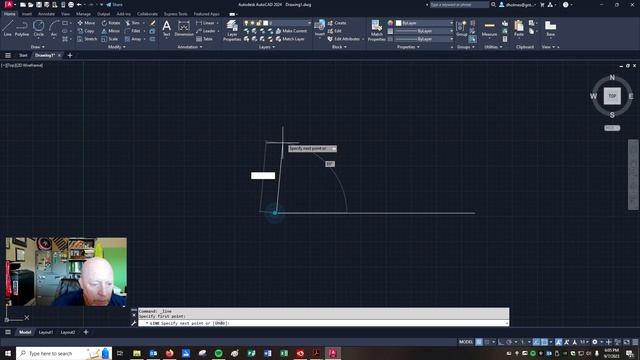The width and height of the screenshot is (640, 360).
Task: Click the Leader tool
Action: [x=206, y=31]
